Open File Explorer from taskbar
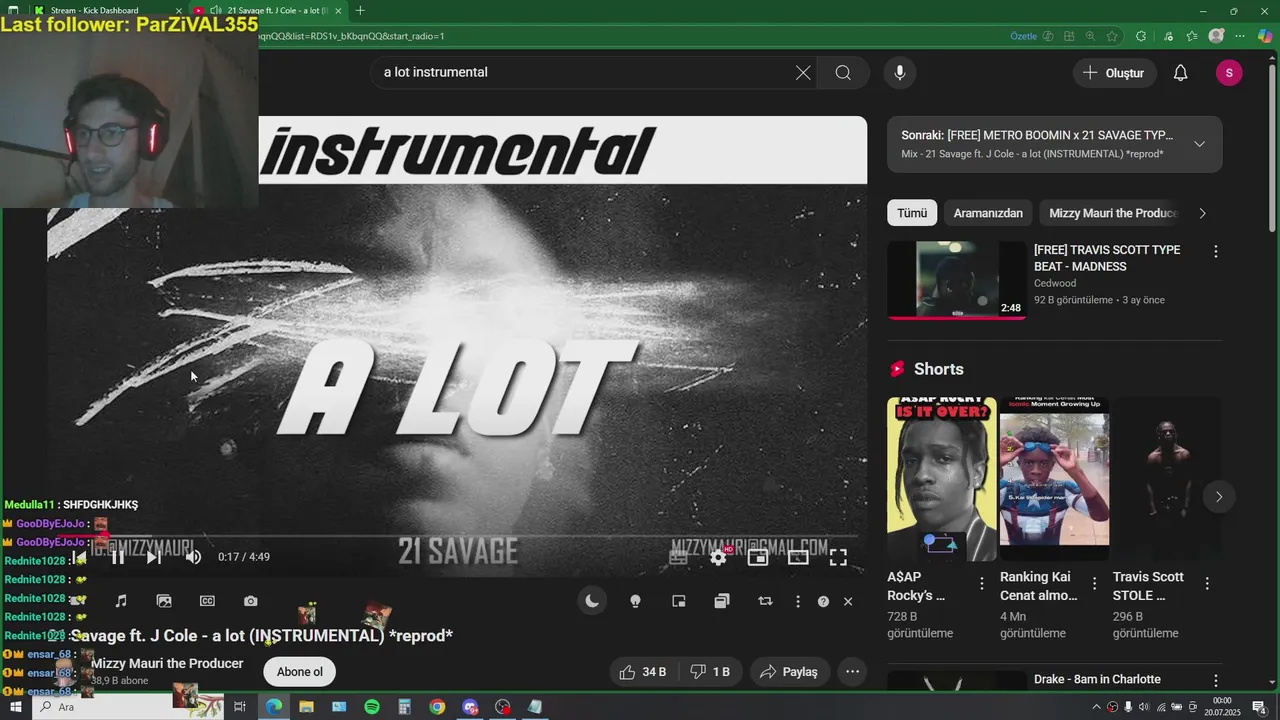The width and height of the screenshot is (1280, 720). coord(306,707)
